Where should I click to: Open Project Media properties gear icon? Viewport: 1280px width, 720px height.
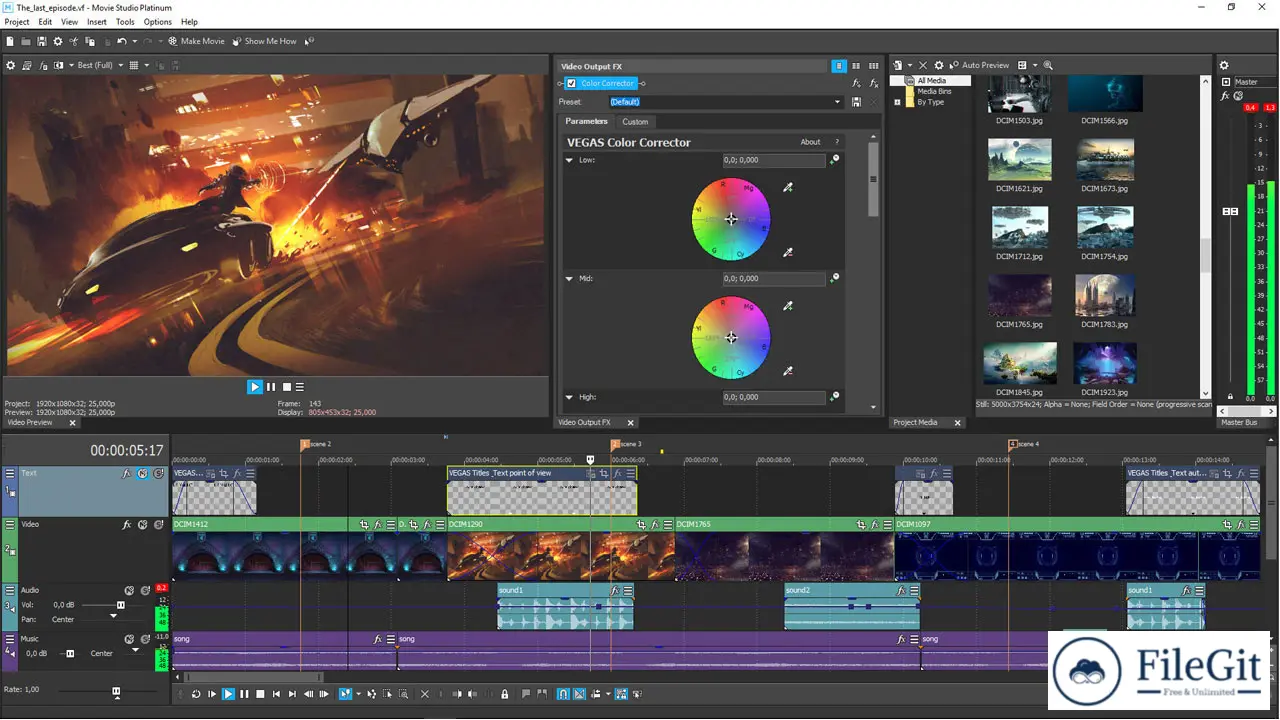click(939, 65)
